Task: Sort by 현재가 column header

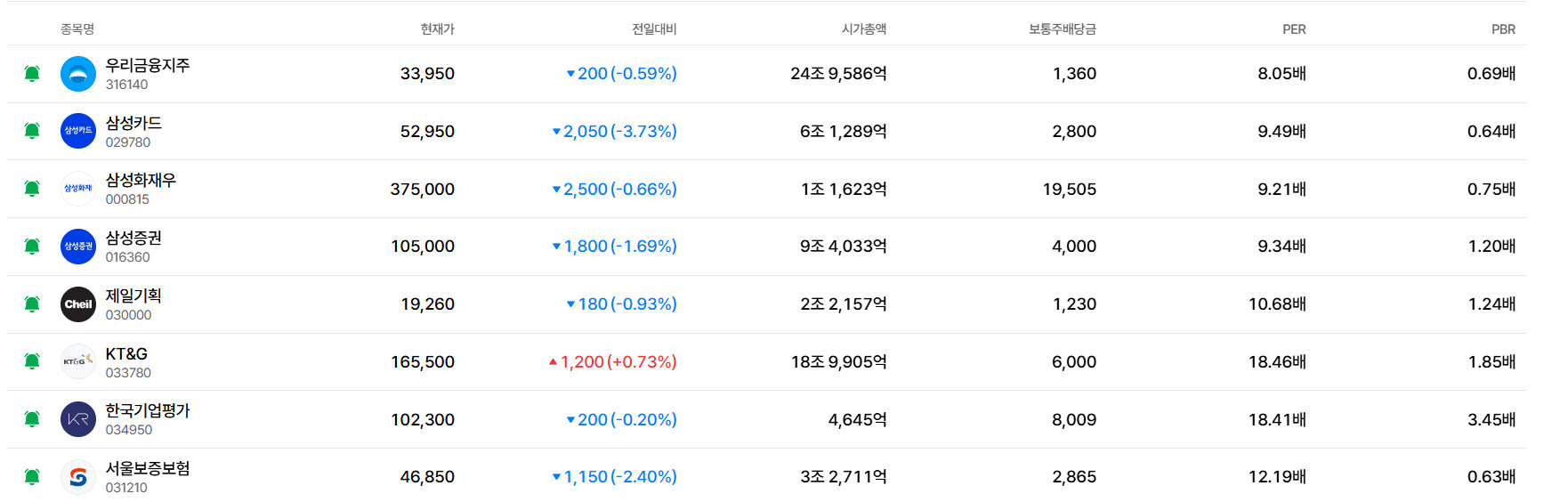Action: coord(438,29)
